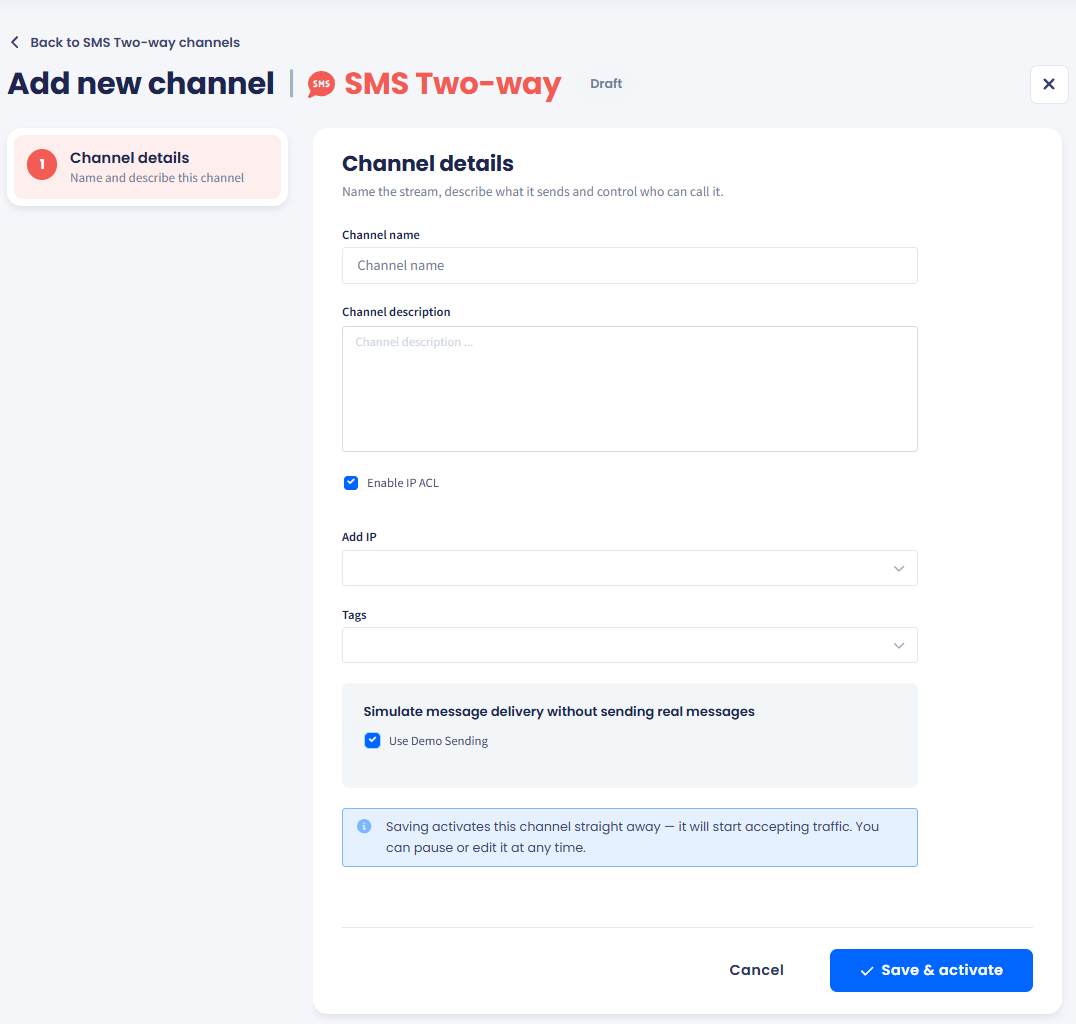The image size is (1076, 1024).
Task: Click the step 1 circle badge
Action: 42,165
